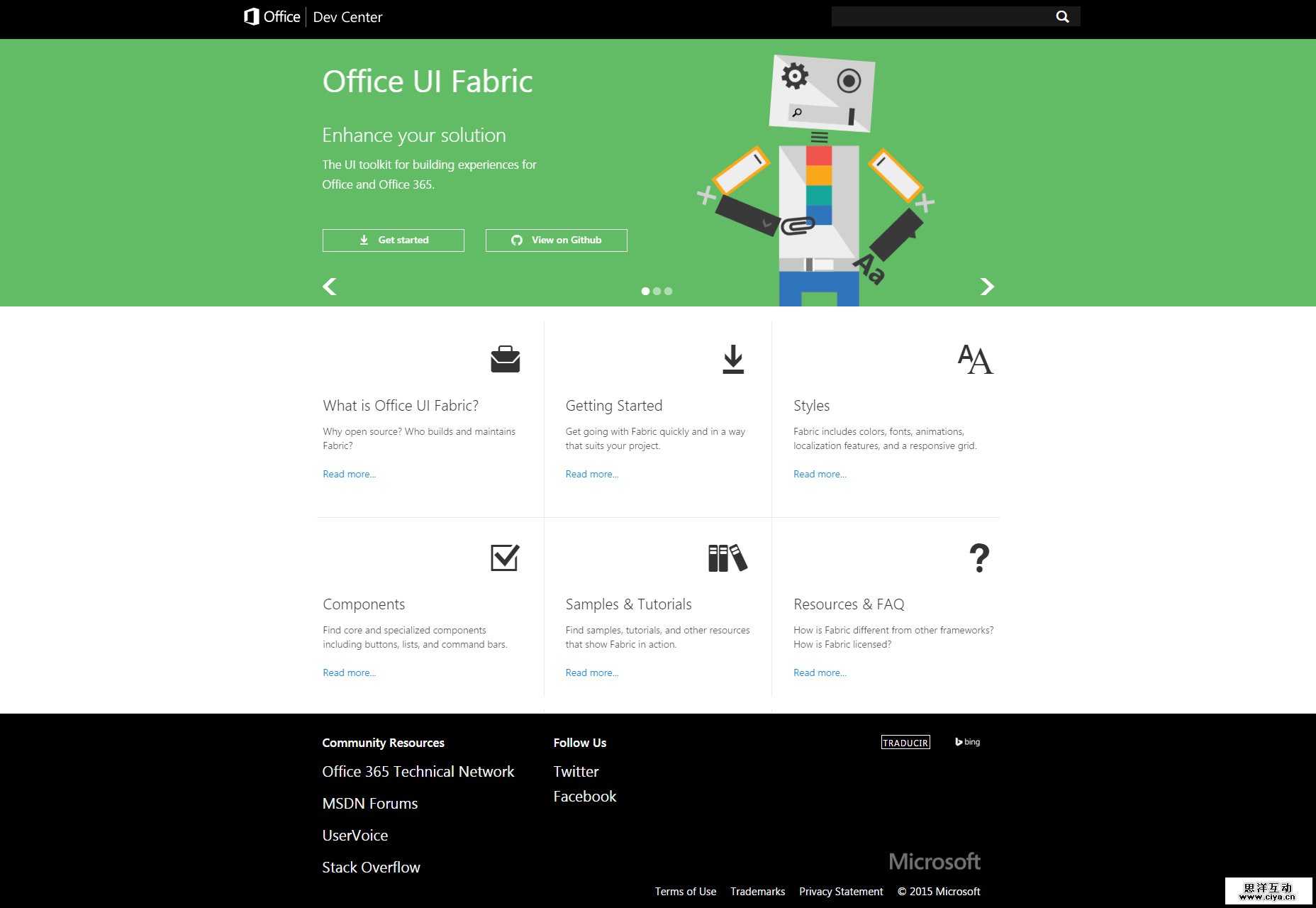
Task: Click the Get started button
Action: (x=393, y=240)
